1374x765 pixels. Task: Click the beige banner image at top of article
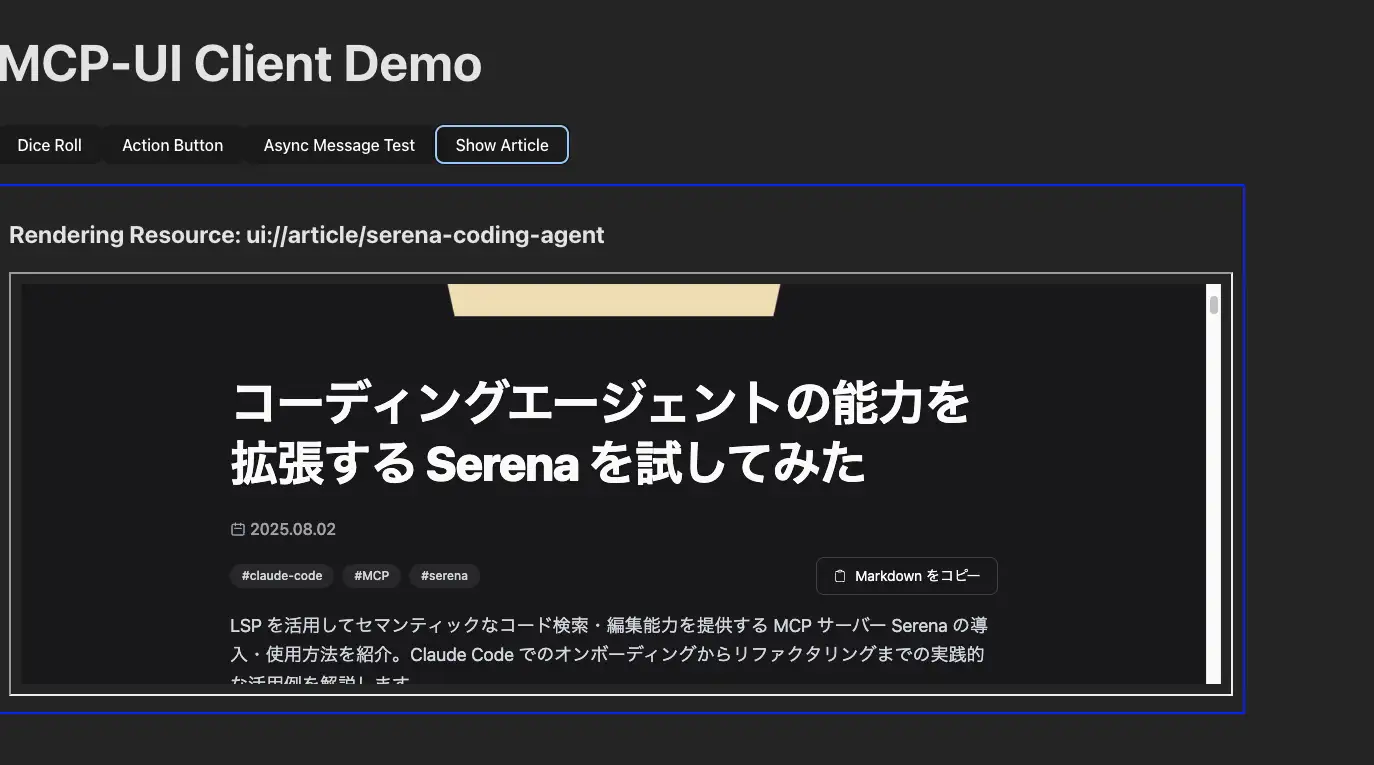[614, 300]
